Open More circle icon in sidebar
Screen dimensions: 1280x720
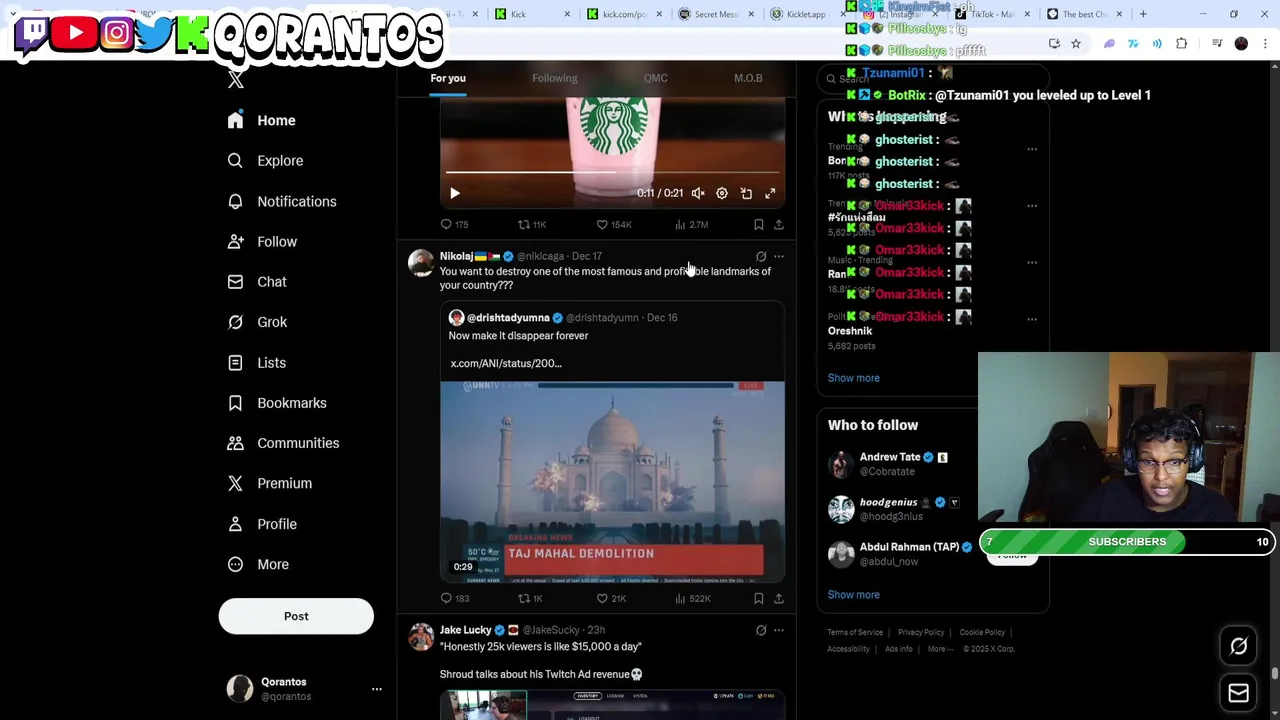click(235, 564)
